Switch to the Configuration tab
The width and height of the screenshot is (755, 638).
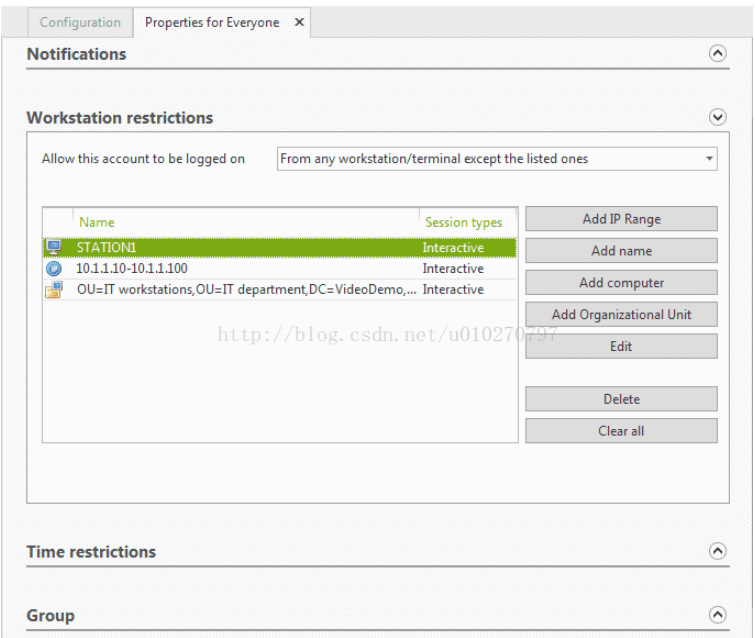[80, 22]
